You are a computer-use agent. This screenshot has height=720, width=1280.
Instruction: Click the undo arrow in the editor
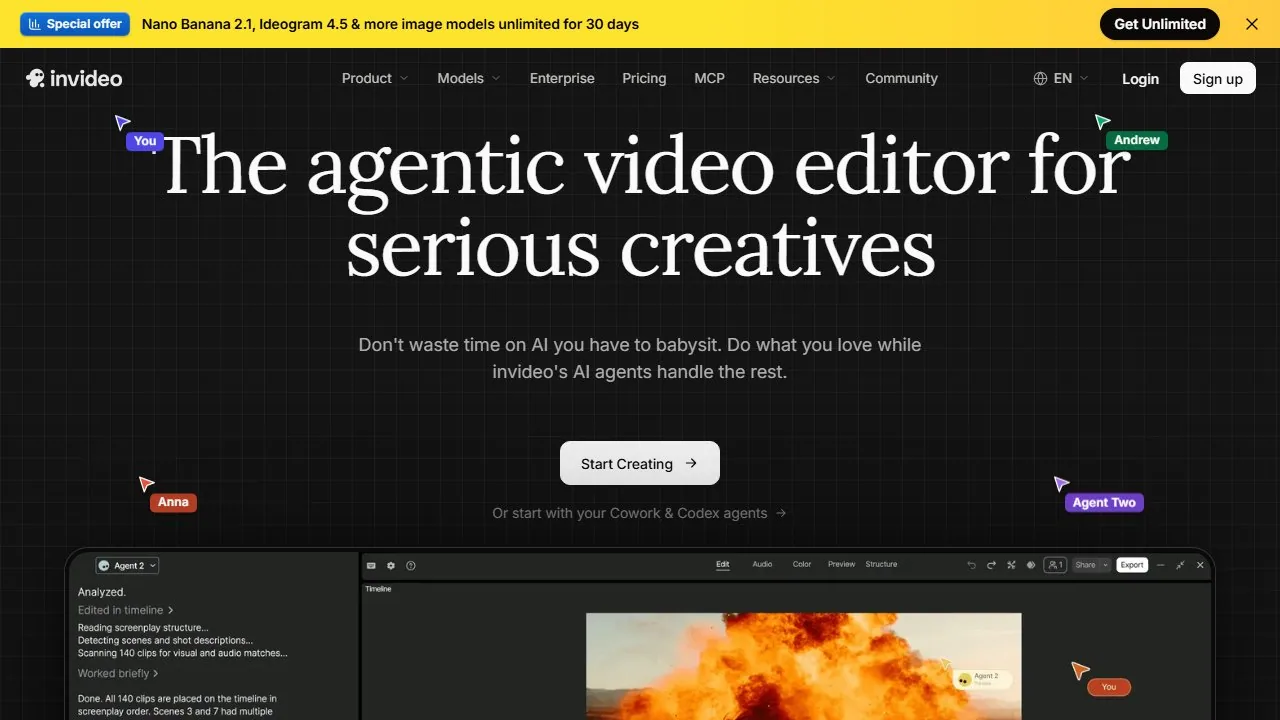pyautogui.click(x=971, y=565)
